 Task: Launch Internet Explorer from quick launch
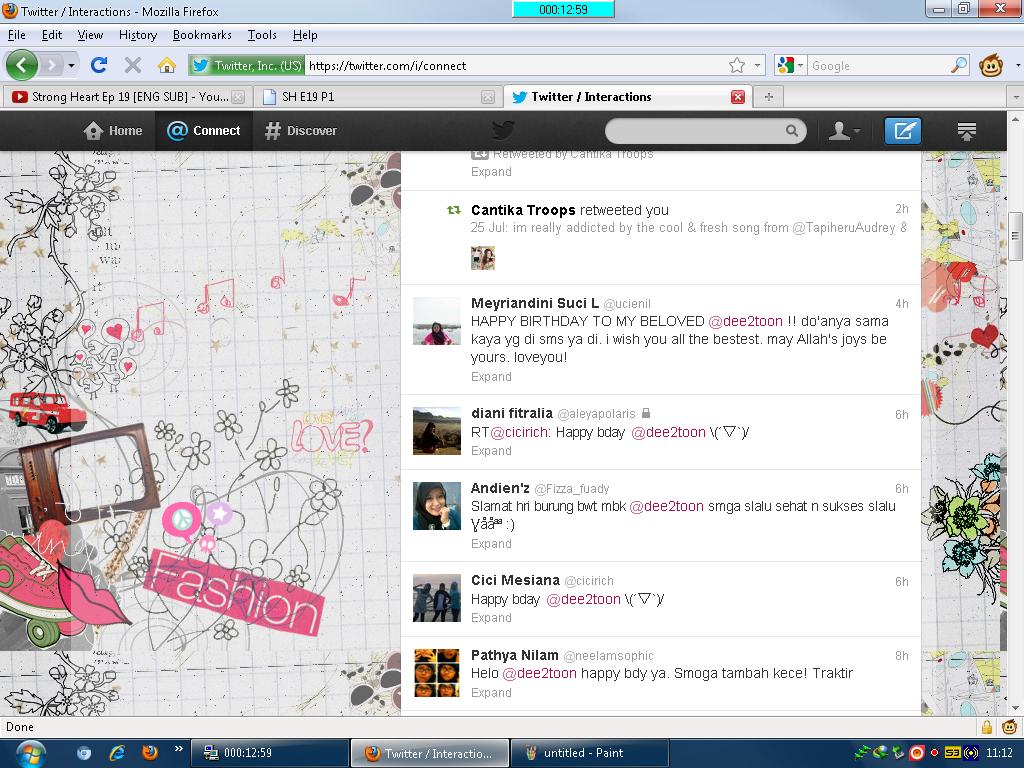tap(117, 753)
